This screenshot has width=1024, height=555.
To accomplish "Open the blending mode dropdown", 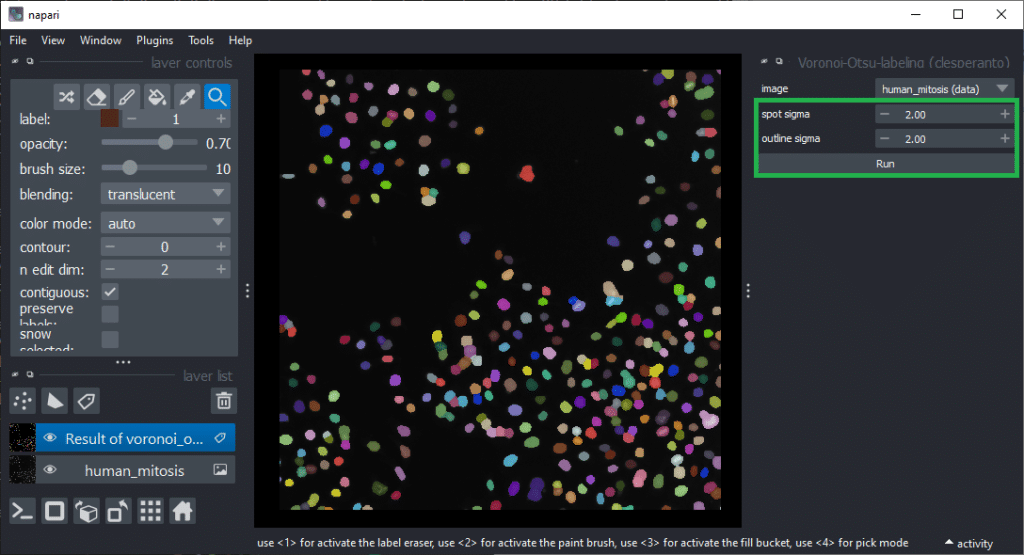I will point(165,194).
